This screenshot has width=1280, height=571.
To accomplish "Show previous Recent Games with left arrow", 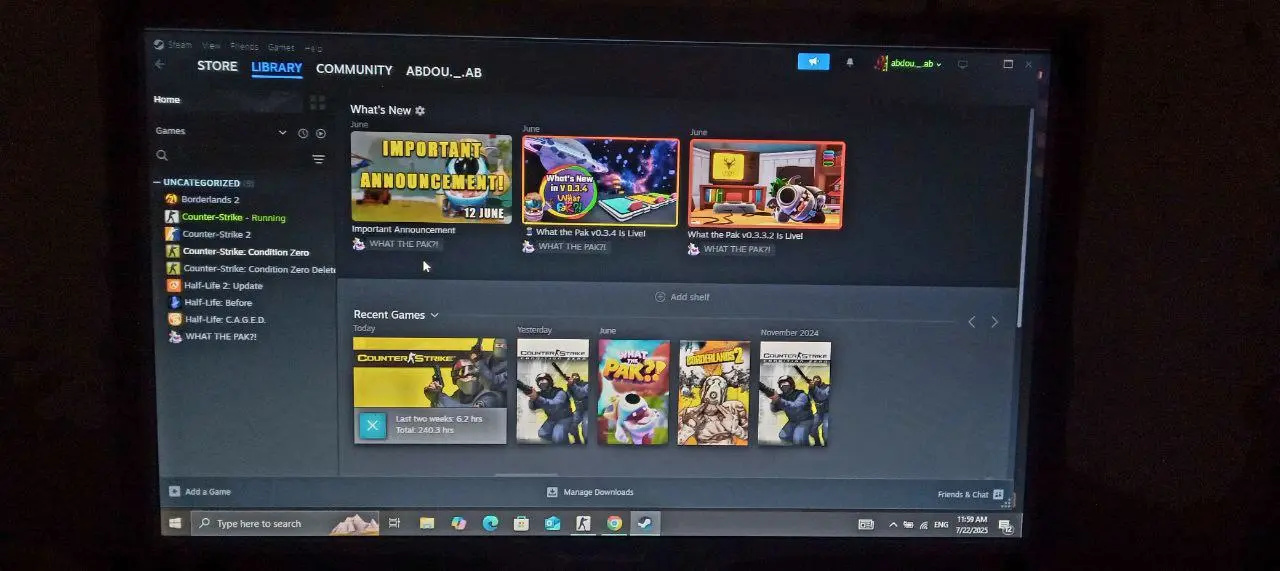I will 971,322.
